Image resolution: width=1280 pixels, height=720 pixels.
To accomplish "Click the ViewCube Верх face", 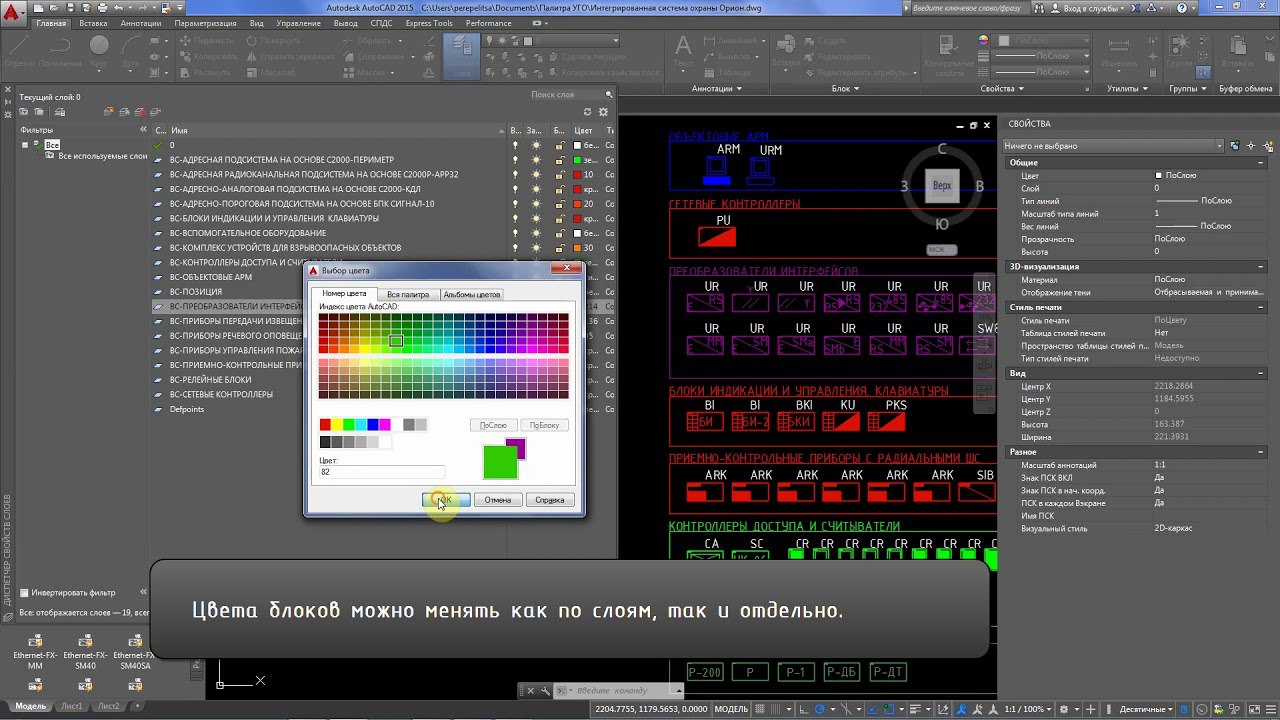I will [942, 186].
